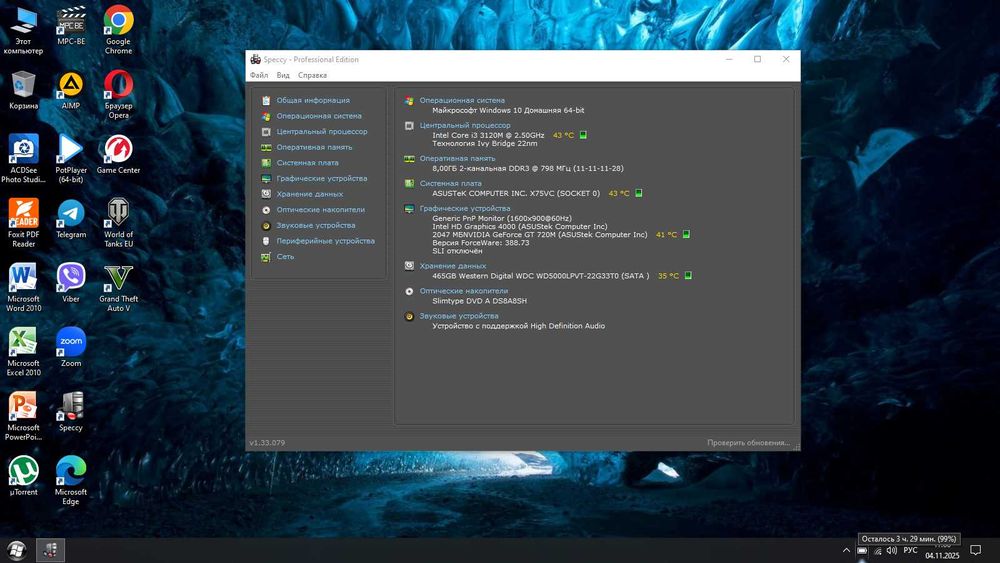Open Вид menu
Viewport: 1000px width, 563px height.
(283, 75)
